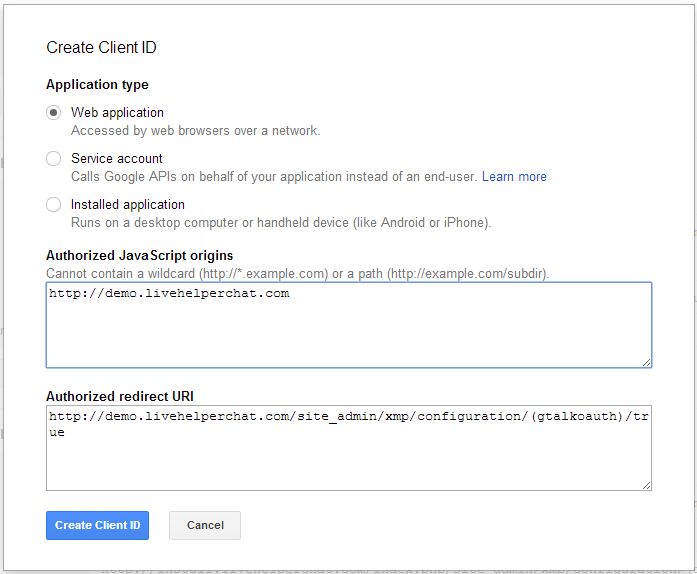Click the 'Calls Google APIs on behalf' description
This screenshot has width=697, height=574.
pos(274,177)
